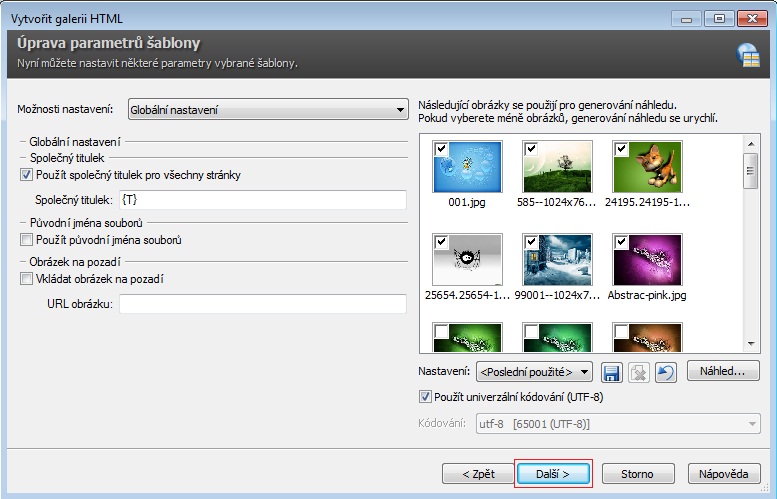
Task: Select the Abstrac-pink.jpg thumbnail
Action: tap(647, 261)
